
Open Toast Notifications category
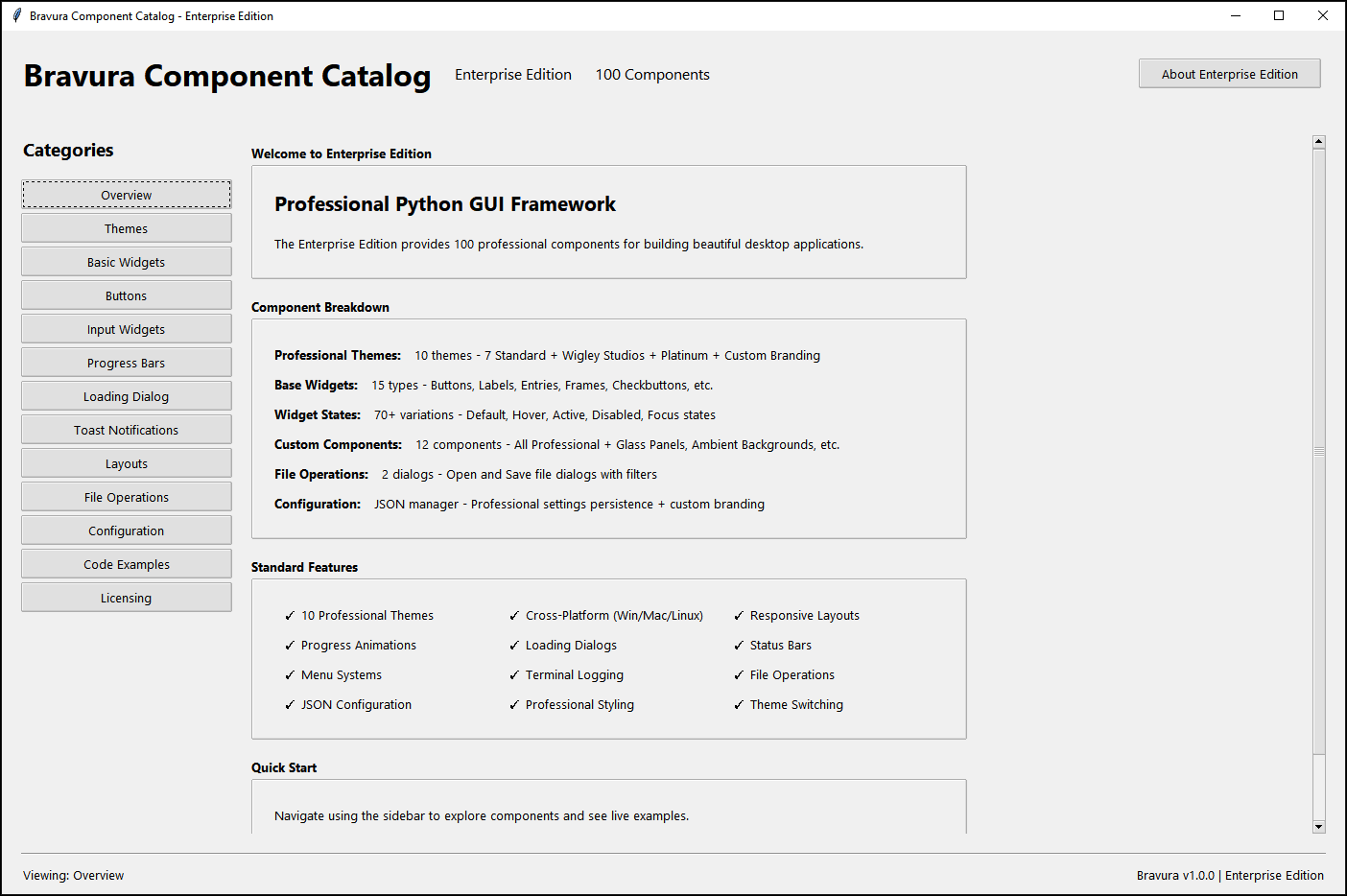point(126,429)
